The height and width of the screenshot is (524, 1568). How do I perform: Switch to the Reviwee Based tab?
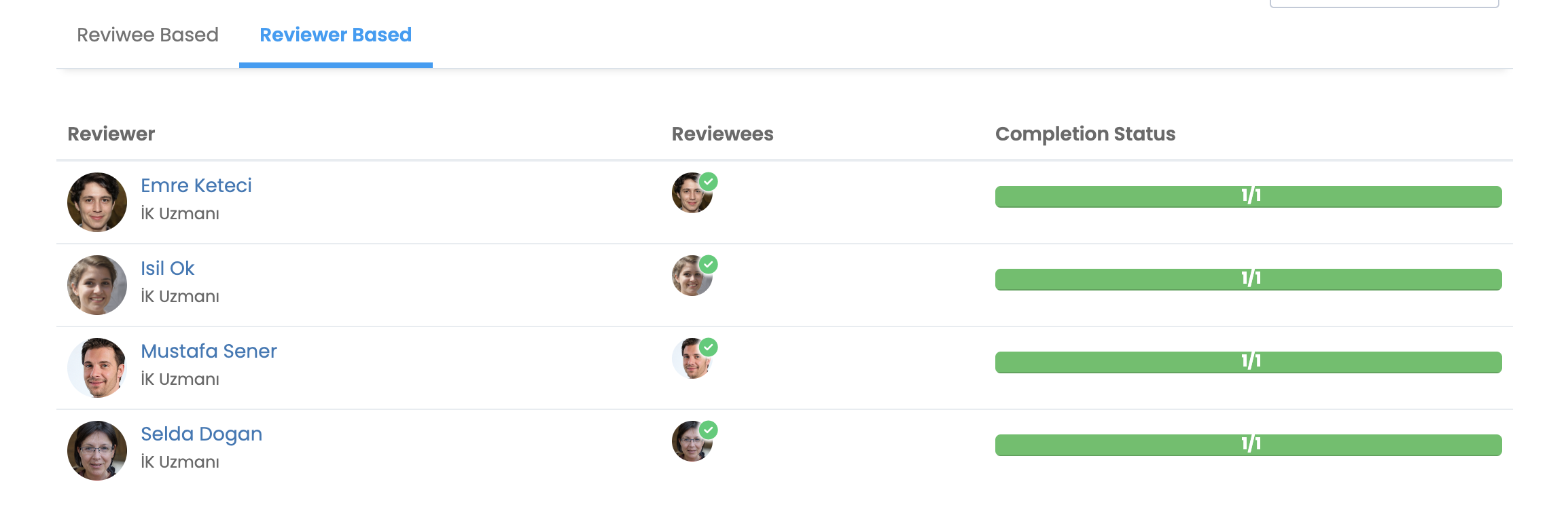tap(147, 35)
